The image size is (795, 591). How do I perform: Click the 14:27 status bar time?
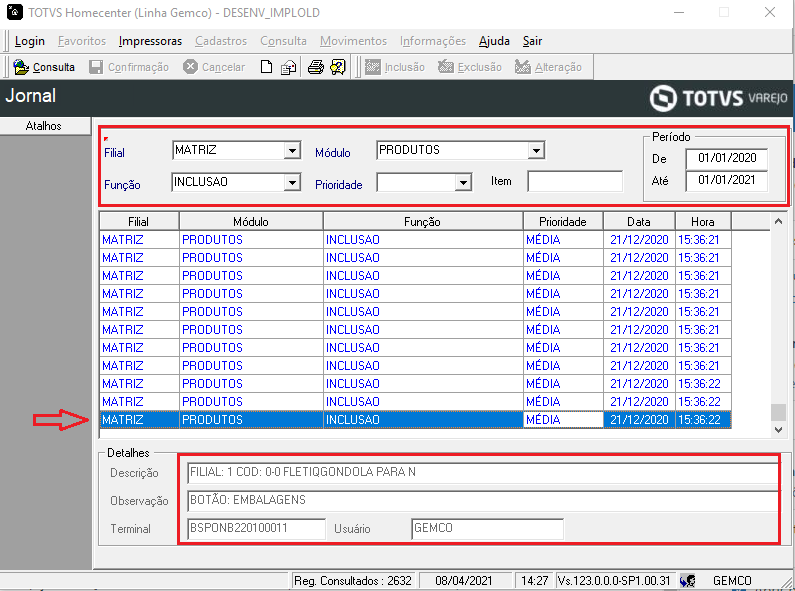534,581
